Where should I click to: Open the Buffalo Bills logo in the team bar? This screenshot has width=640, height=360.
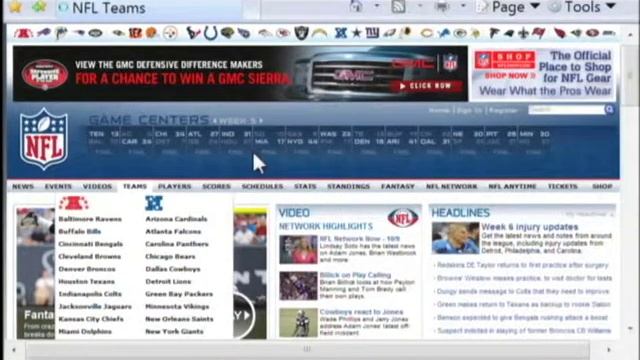click(x=43, y=33)
